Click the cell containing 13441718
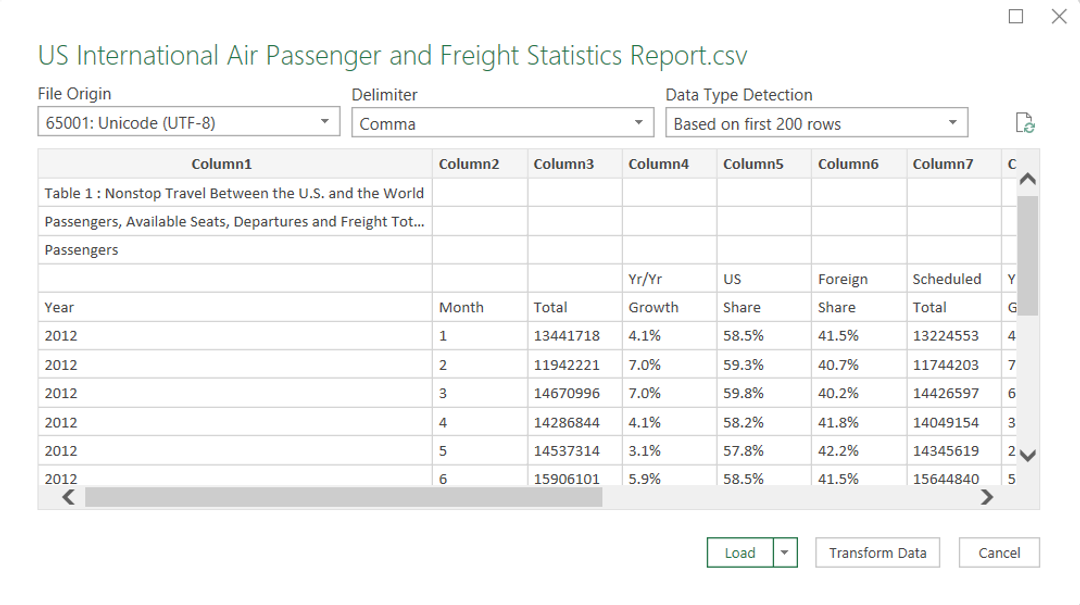This screenshot has height=605, width=1080. (x=567, y=336)
